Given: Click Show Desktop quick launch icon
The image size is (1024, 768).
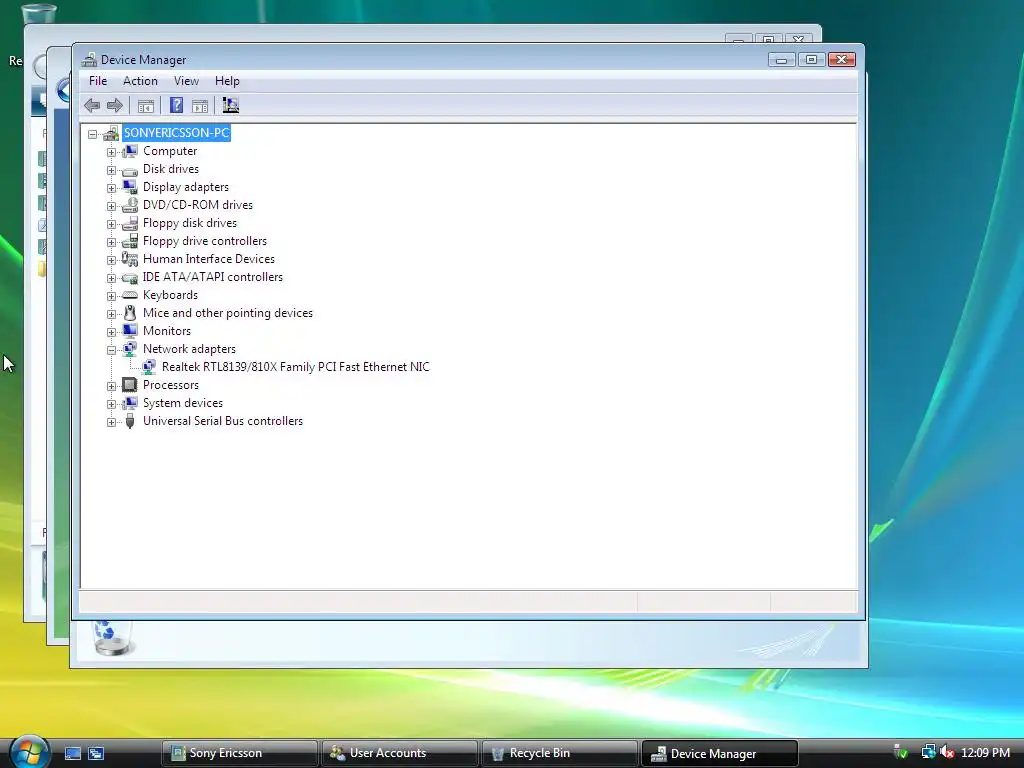Looking at the screenshot, I should coord(72,754).
